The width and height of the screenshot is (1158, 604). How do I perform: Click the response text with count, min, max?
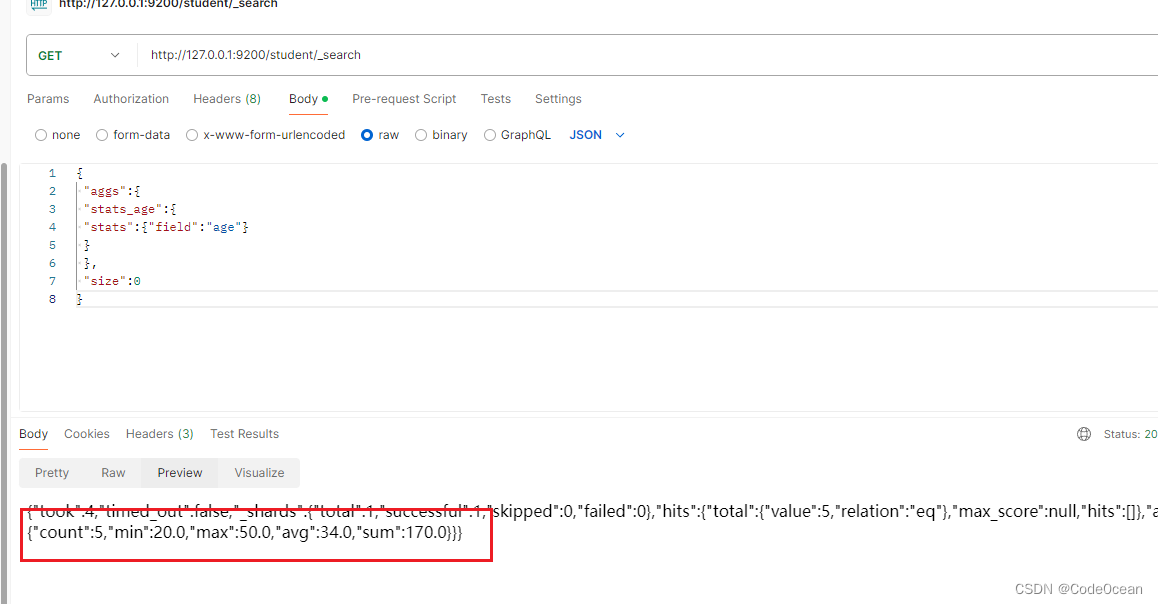(x=244, y=532)
